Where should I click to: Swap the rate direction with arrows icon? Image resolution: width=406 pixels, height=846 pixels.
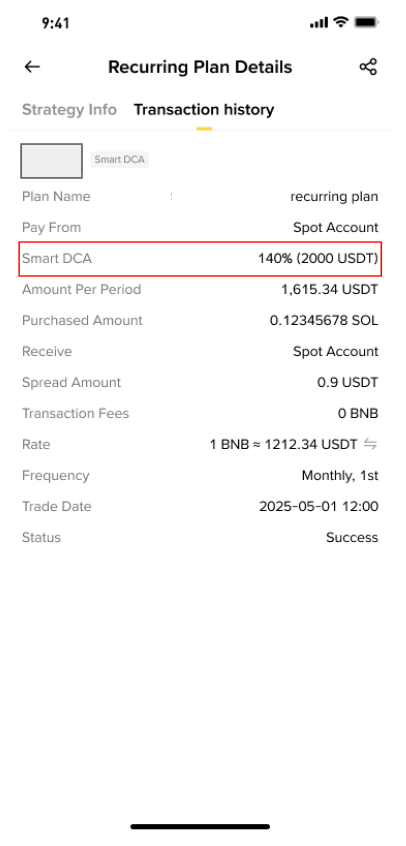pos(370,445)
